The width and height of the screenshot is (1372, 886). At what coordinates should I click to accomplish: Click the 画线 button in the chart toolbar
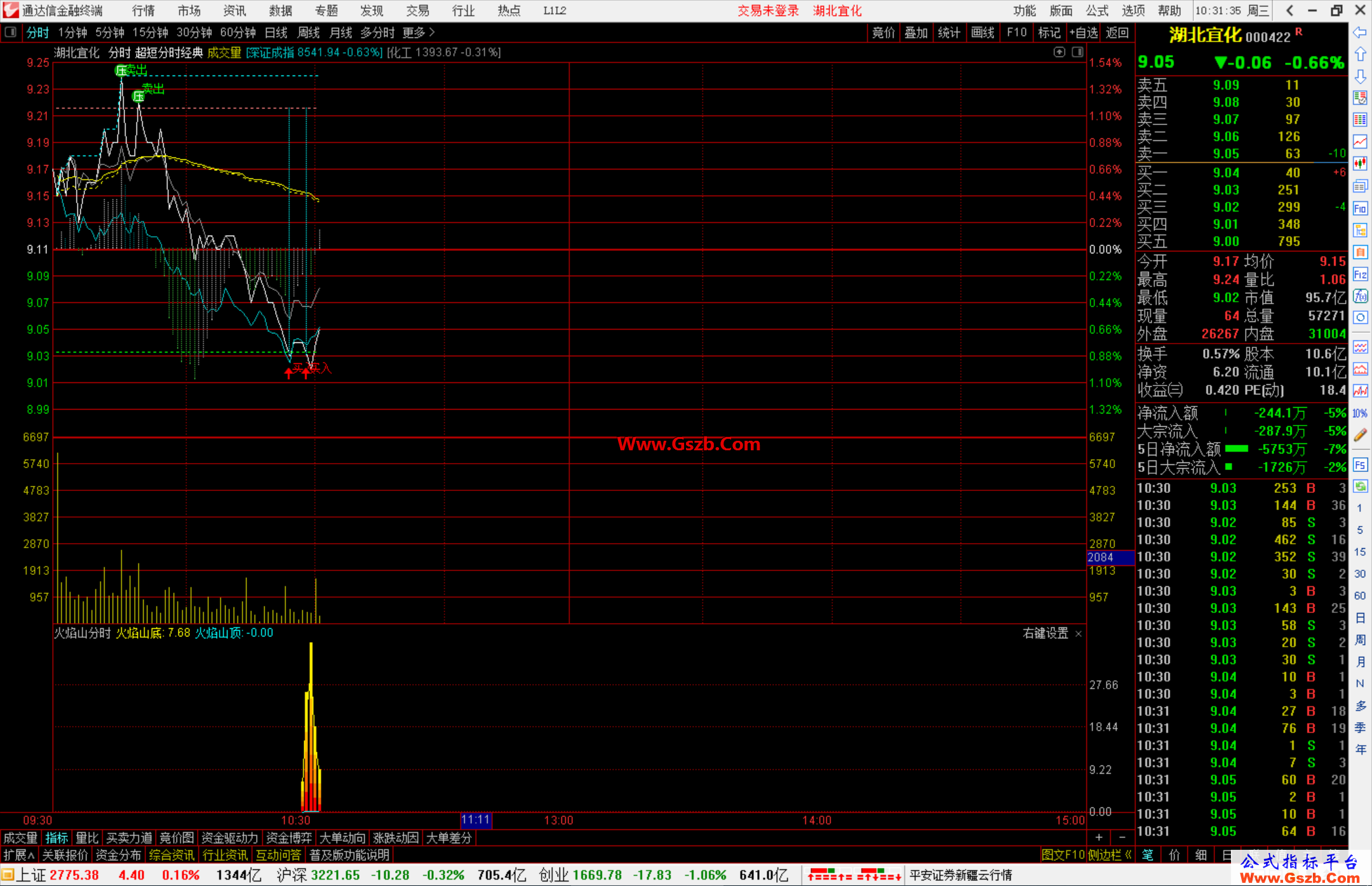pyautogui.click(x=983, y=32)
